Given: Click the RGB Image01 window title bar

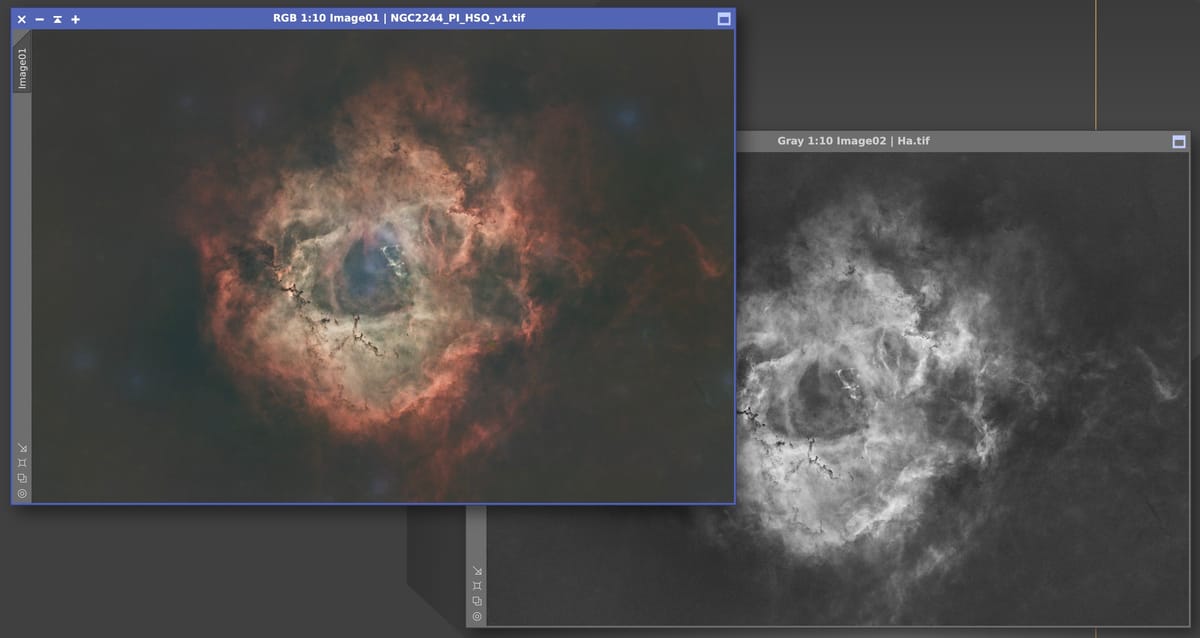Looking at the screenshot, I should click(398, 19).
